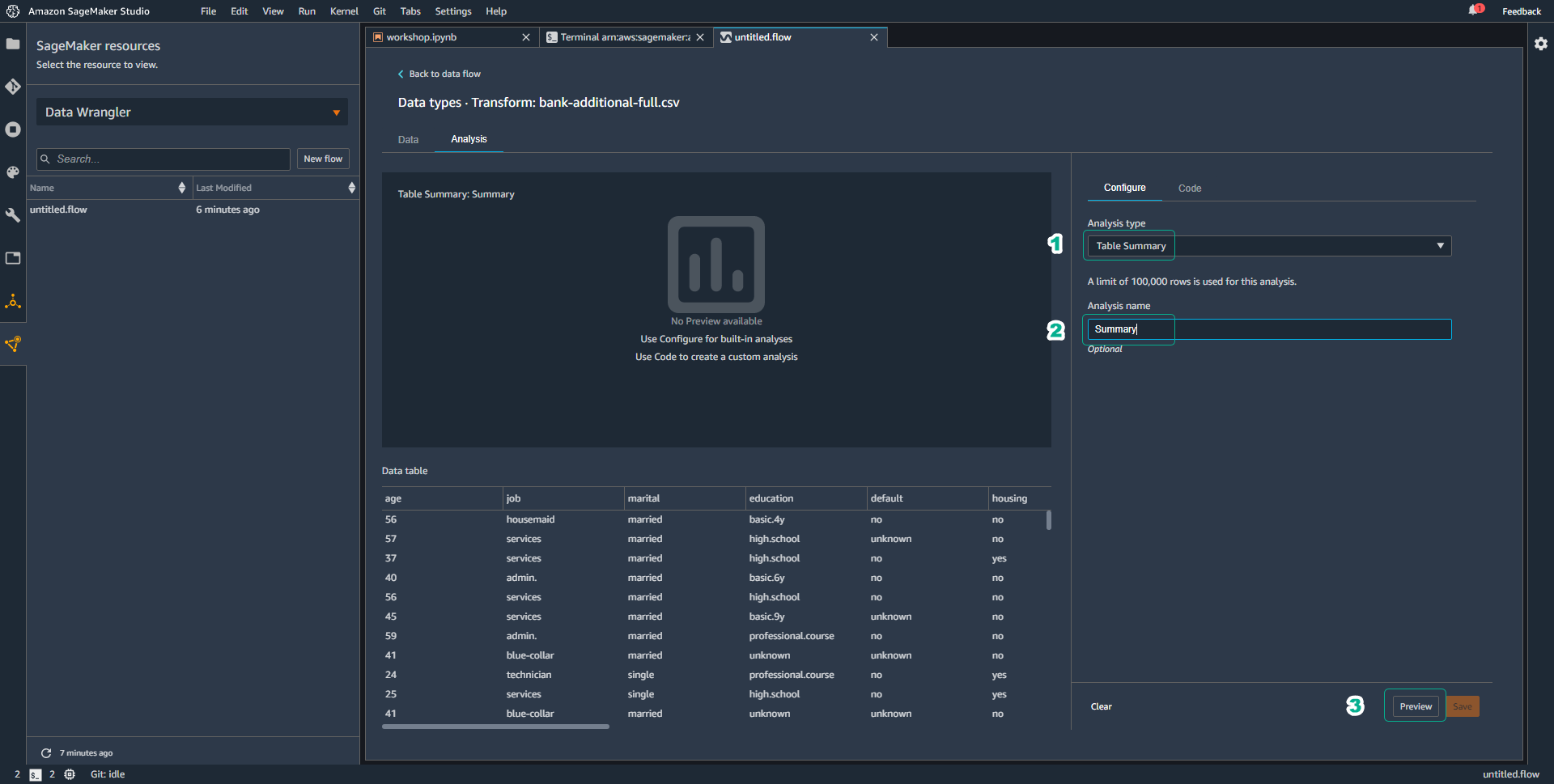1554x784 pixels.
Task: Open the Run menu
Action: [307, 11]
